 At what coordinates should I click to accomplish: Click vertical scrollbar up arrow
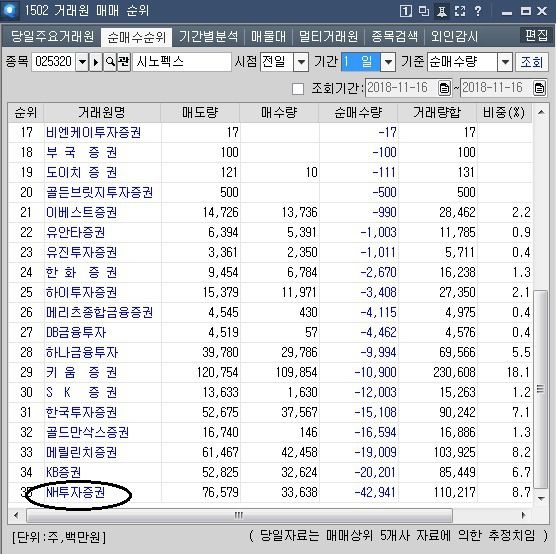[x=541, y=112]
